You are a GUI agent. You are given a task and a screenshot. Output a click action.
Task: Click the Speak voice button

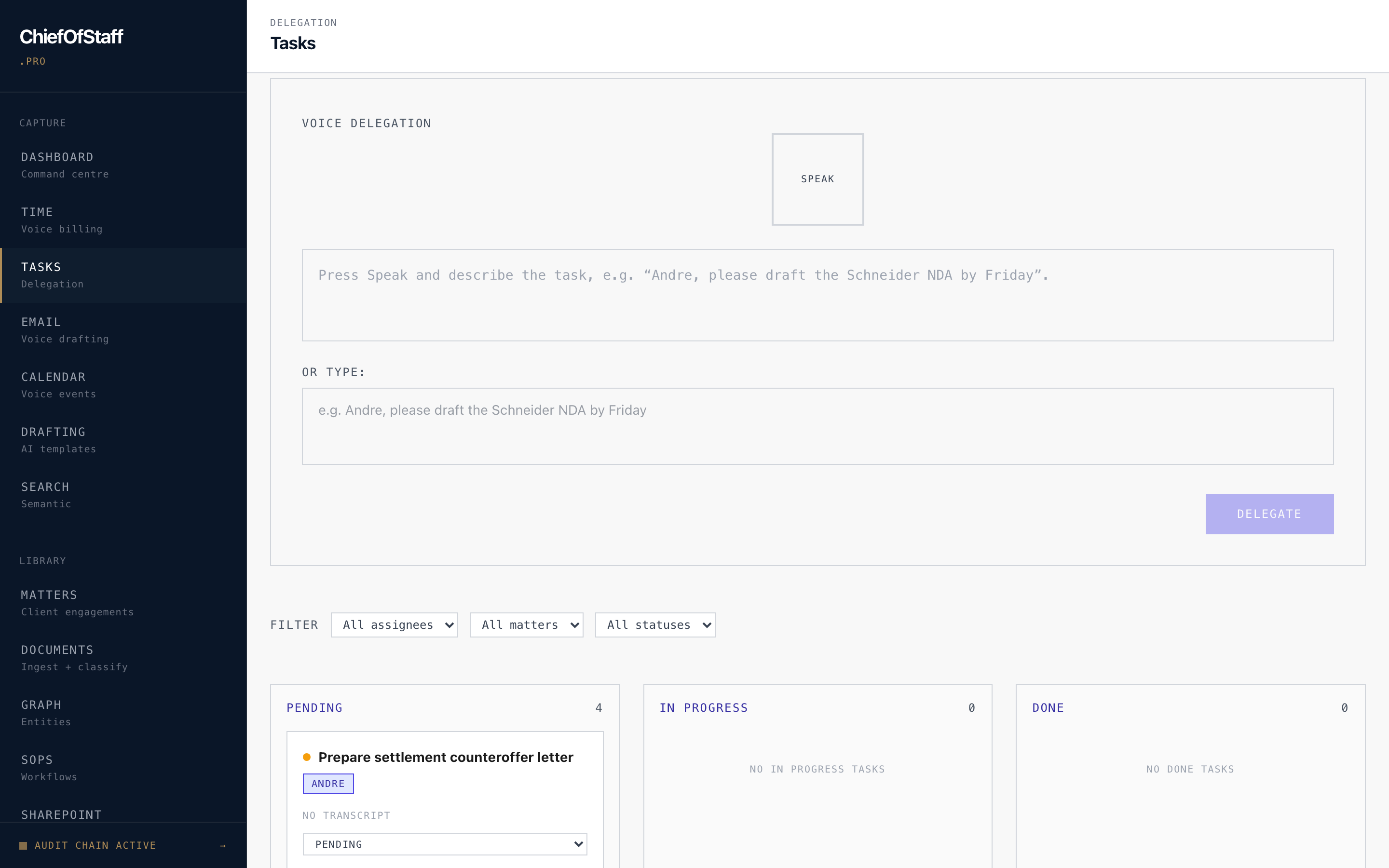(817, 179)
